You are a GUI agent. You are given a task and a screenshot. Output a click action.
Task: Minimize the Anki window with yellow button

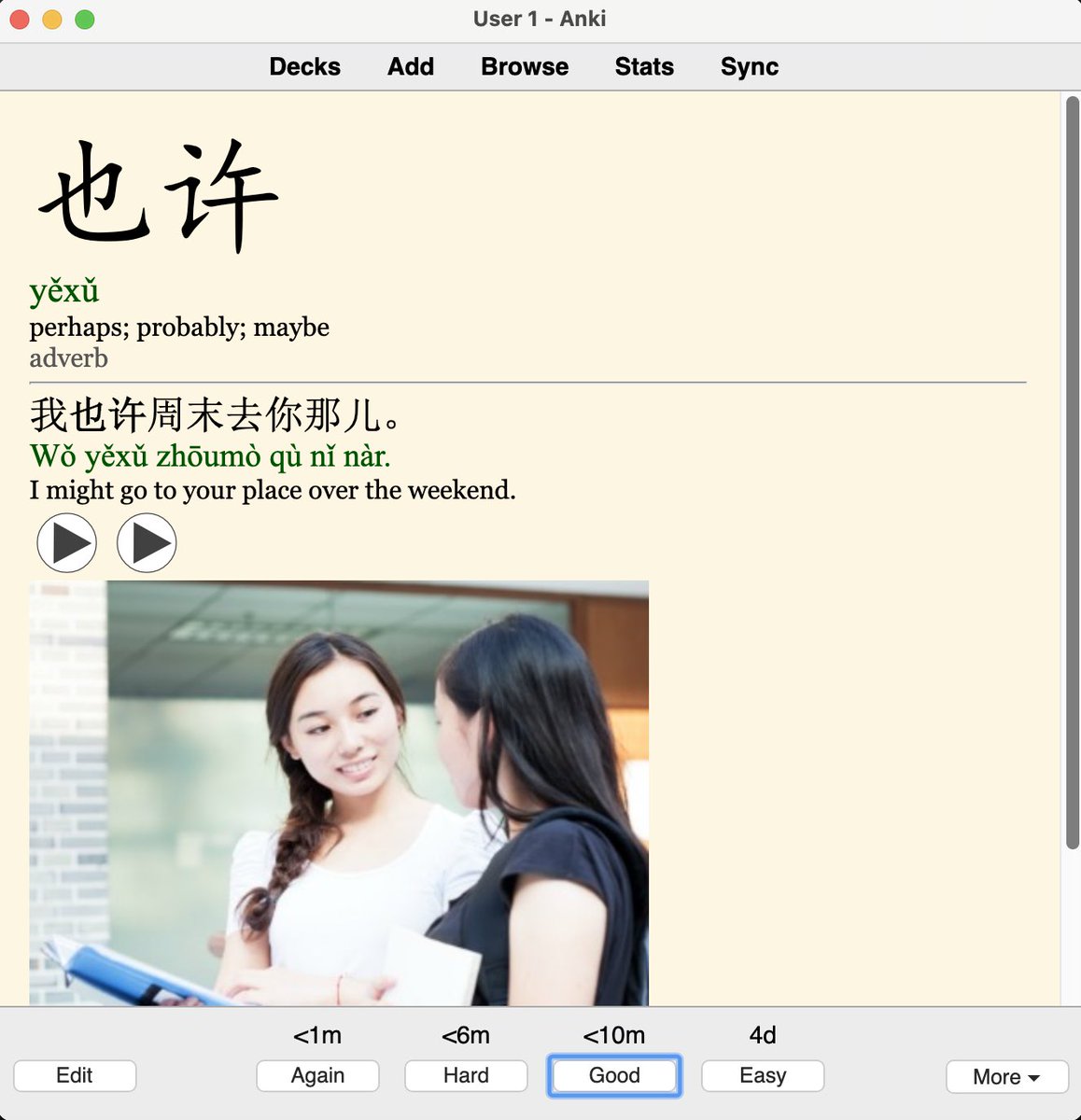coord(52,19)
